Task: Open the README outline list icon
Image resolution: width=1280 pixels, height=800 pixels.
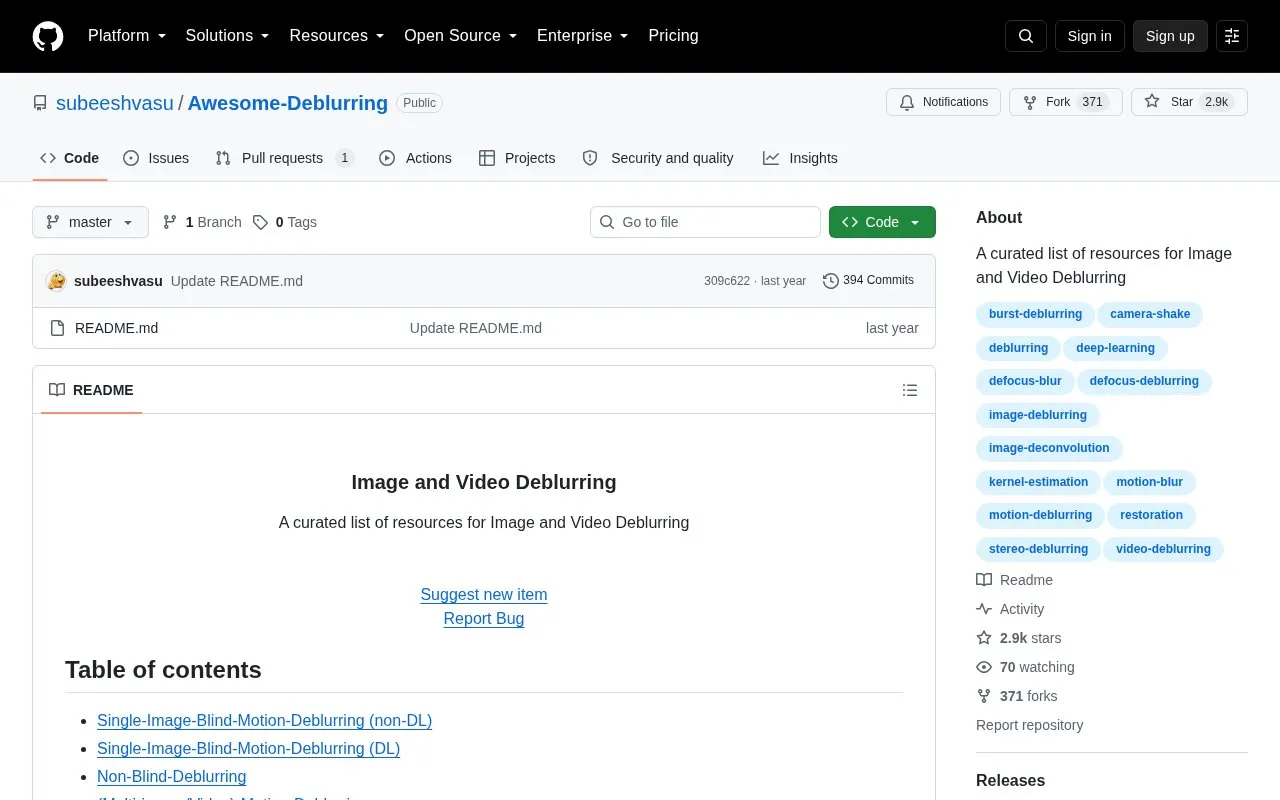Action: pos(910,390)
